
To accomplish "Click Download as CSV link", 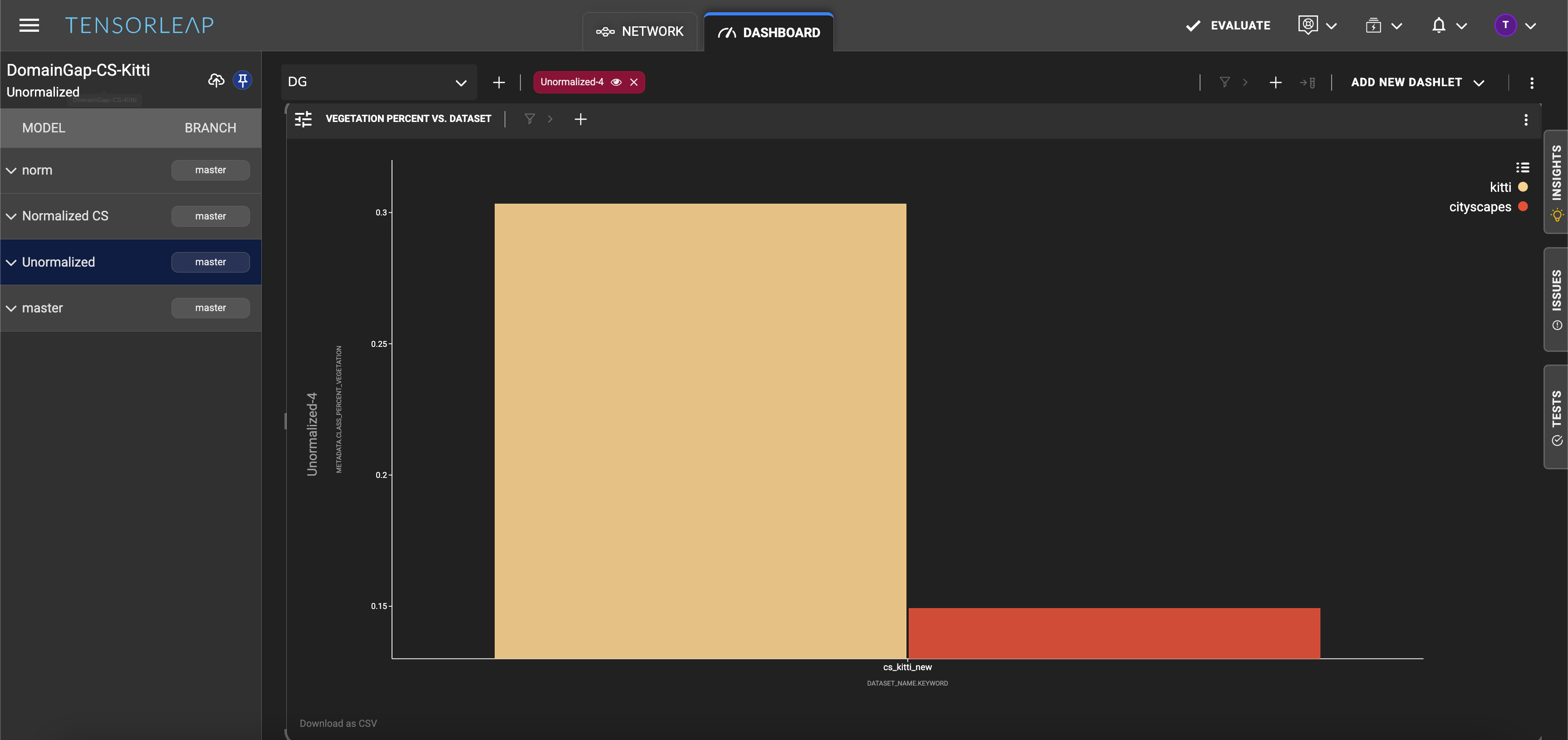I will [x=338, y=723].
